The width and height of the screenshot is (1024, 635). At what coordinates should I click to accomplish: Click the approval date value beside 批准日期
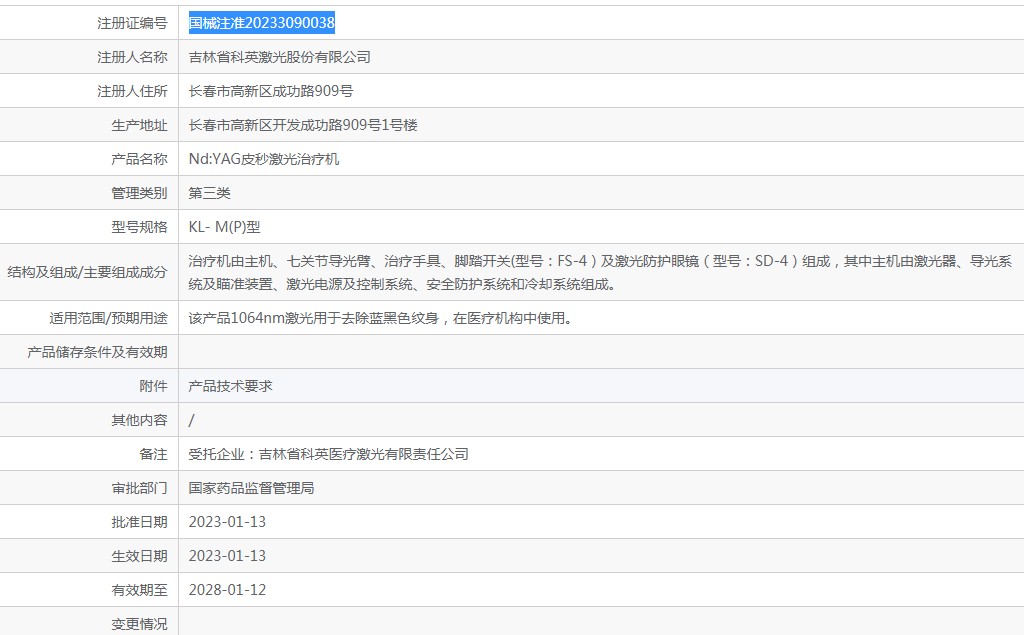[x=227, y=522]
